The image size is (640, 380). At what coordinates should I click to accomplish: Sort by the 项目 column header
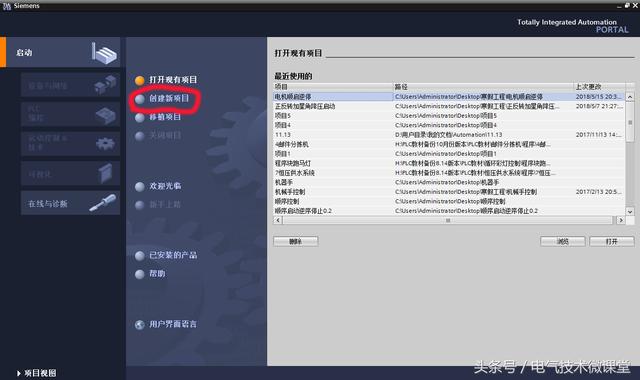[x=333, y=87]
